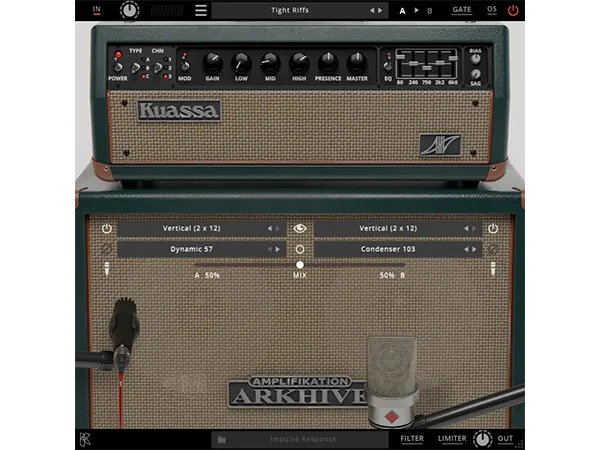Click previous arrow on Dynamic 57 selector
The width and height of the screenshot is (600, 450).
pos(270,249)
